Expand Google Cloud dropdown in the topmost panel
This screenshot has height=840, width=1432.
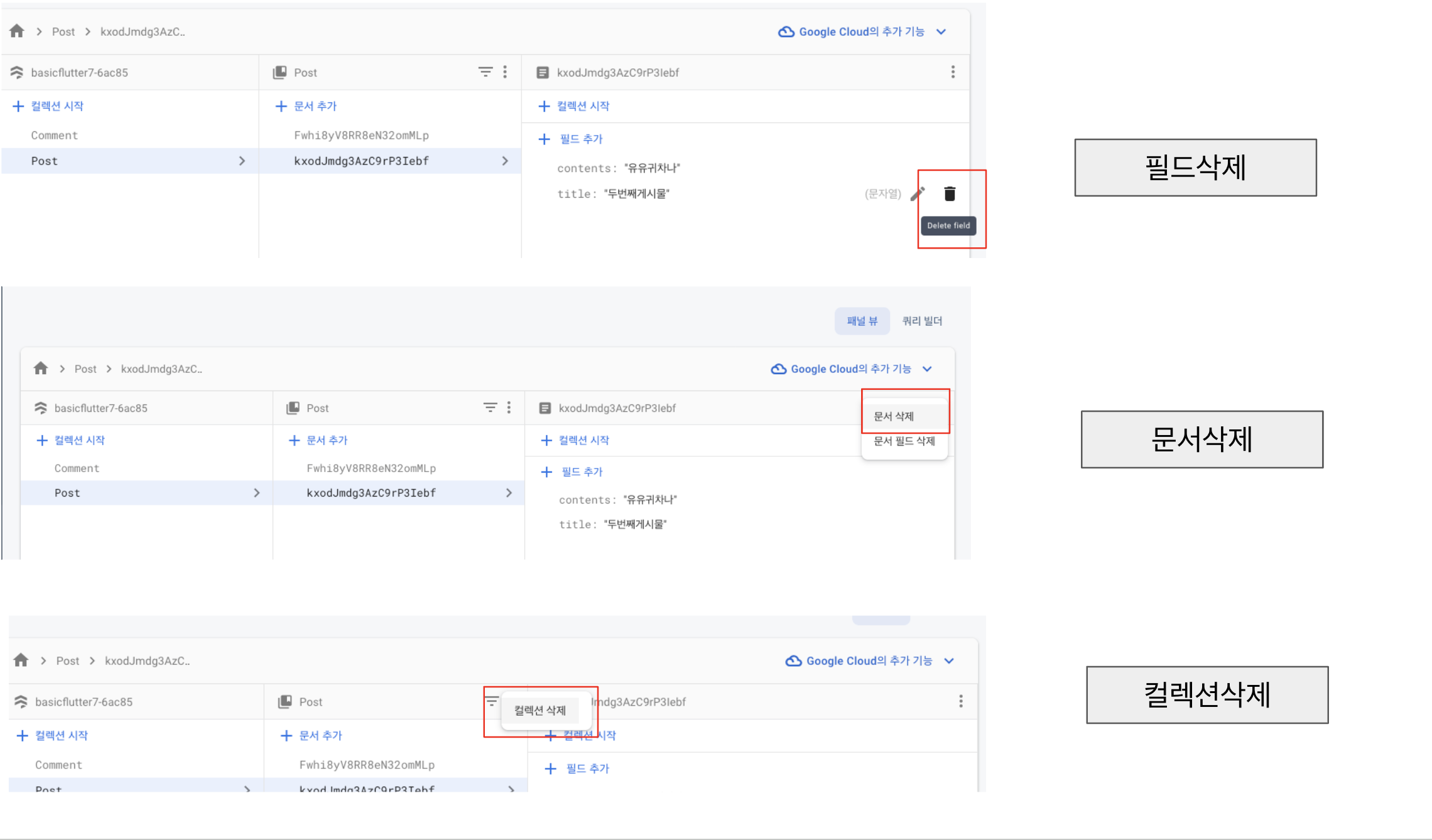pos(941,32)
